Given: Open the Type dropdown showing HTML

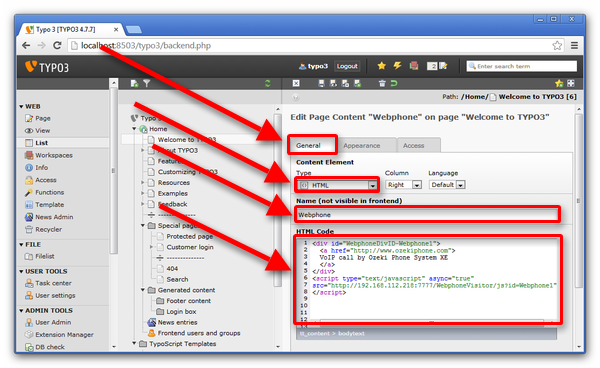Looking at the screenshot, I should [337, 185].
